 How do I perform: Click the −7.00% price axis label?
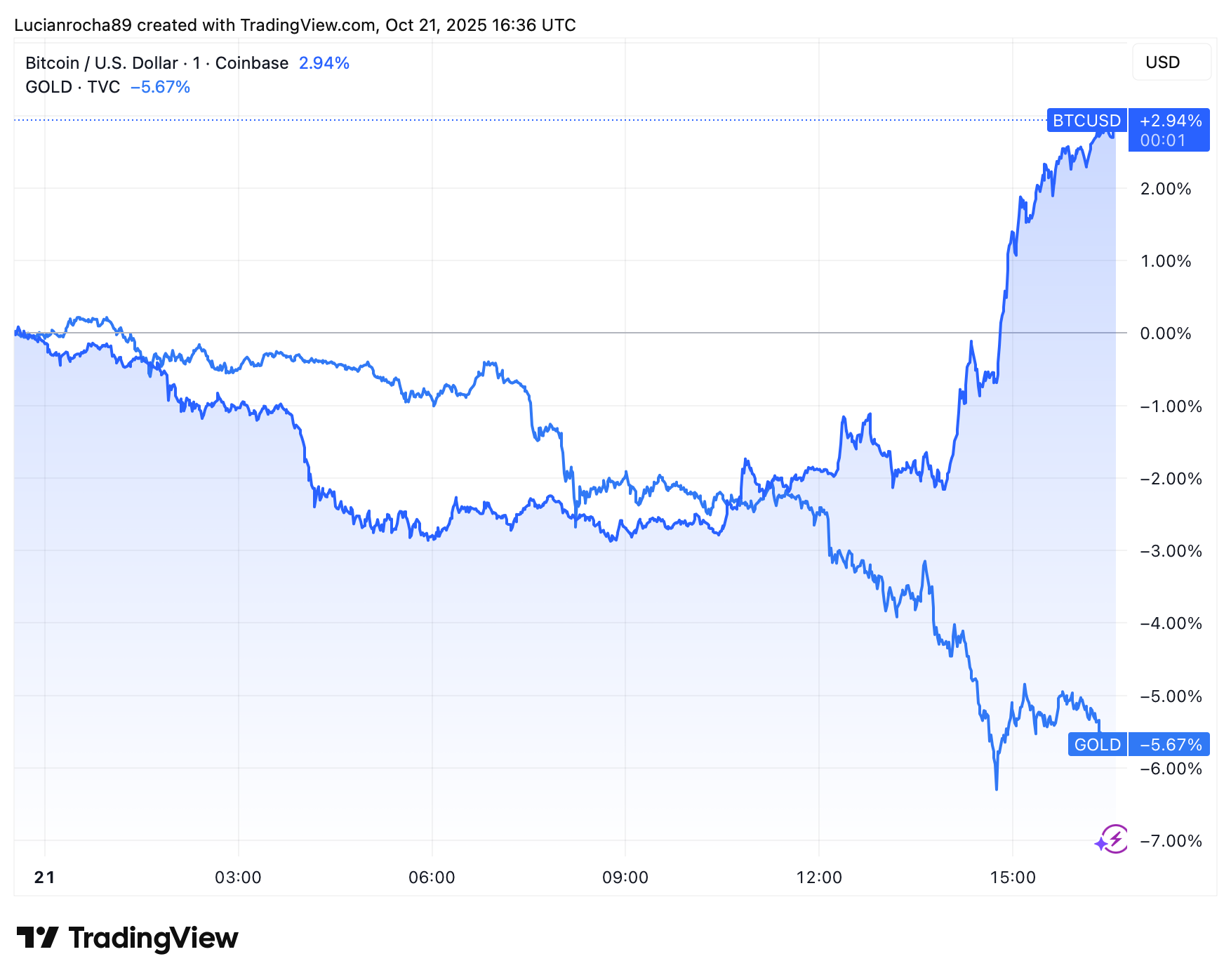[1170, 841]
